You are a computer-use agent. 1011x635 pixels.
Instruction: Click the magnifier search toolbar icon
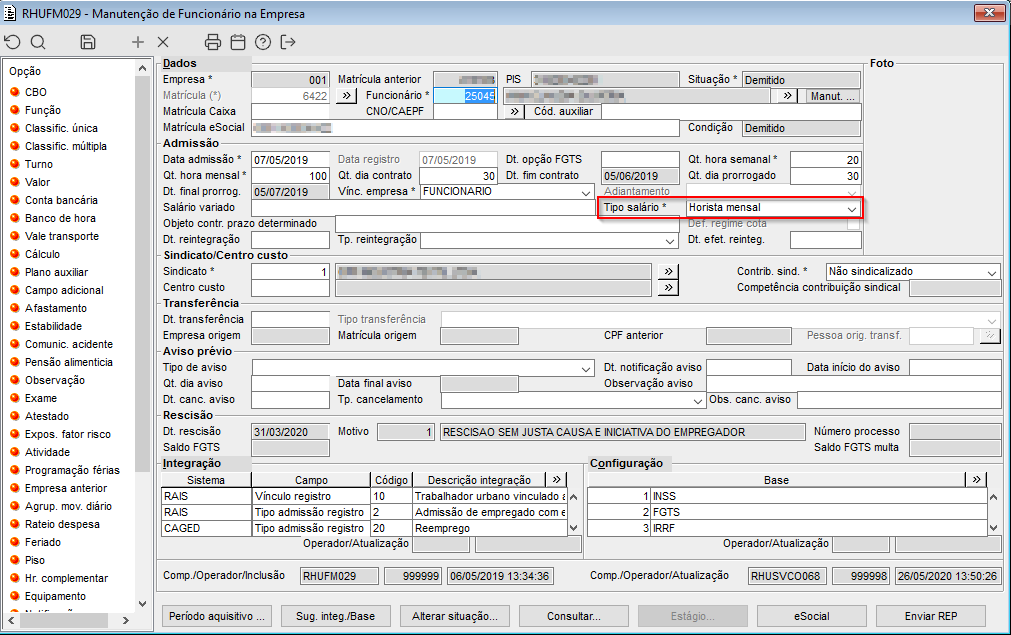tap(38, 43)
